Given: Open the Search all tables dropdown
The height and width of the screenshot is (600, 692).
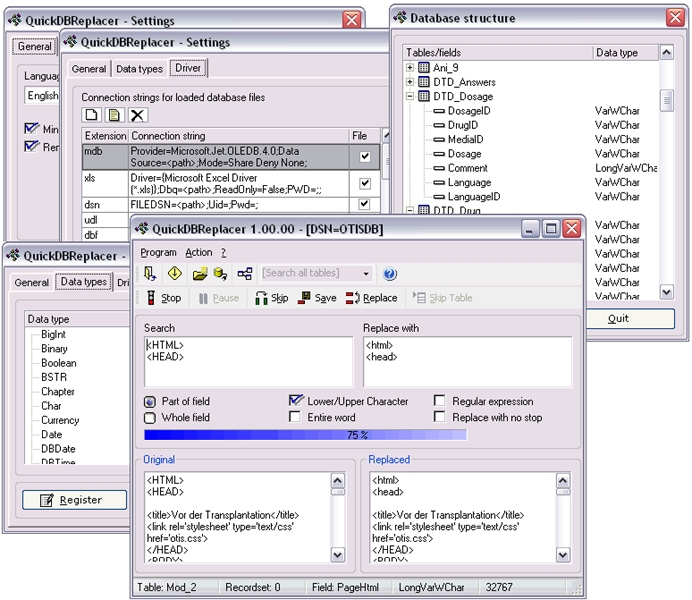Looking at the screenshot, I should [366, 273].
